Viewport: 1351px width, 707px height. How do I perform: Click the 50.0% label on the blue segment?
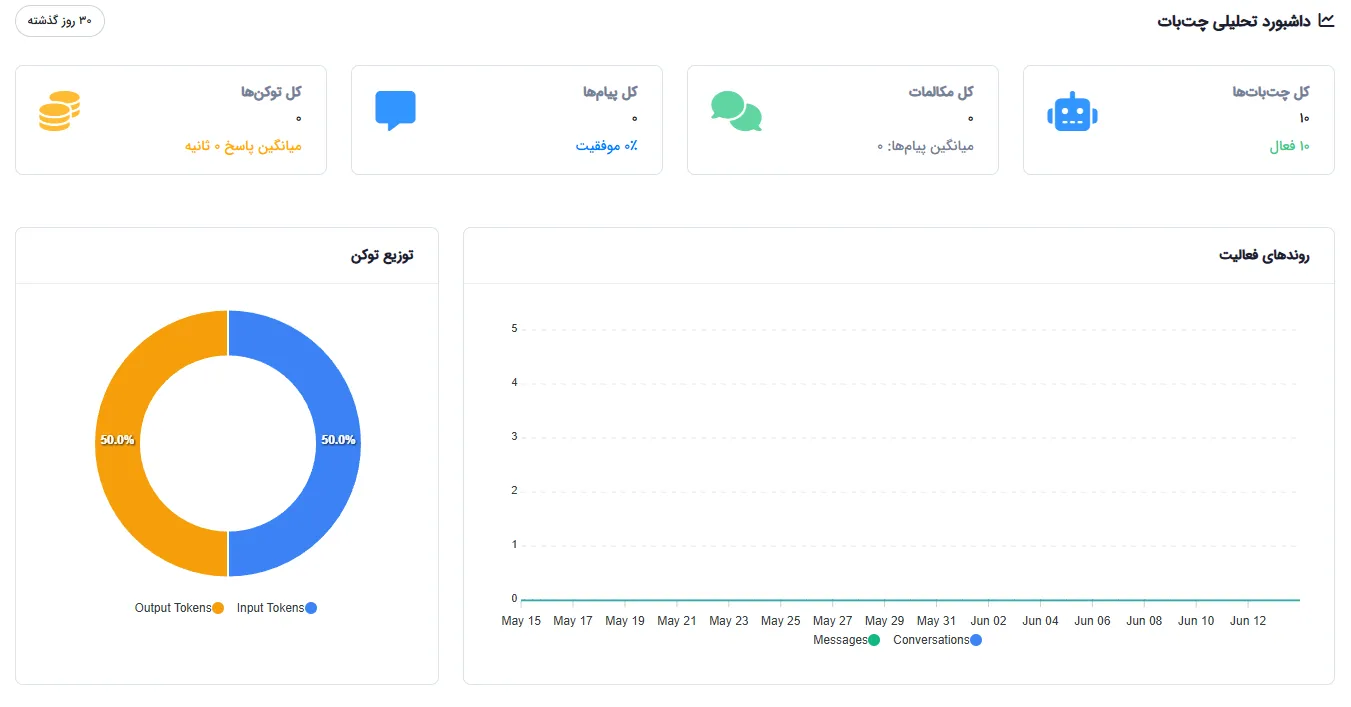tap(338, 440)
